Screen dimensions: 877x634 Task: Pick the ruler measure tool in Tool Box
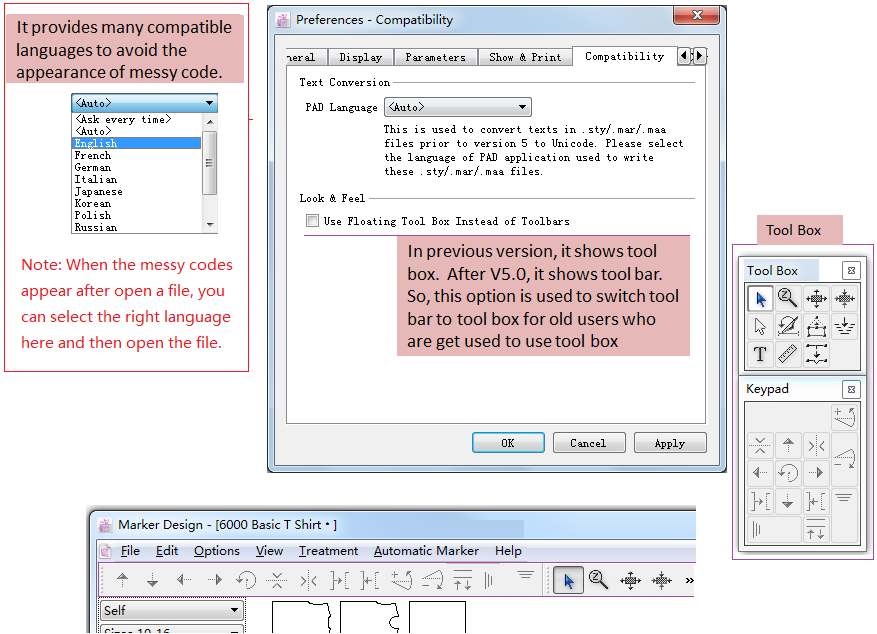[788, 354]
